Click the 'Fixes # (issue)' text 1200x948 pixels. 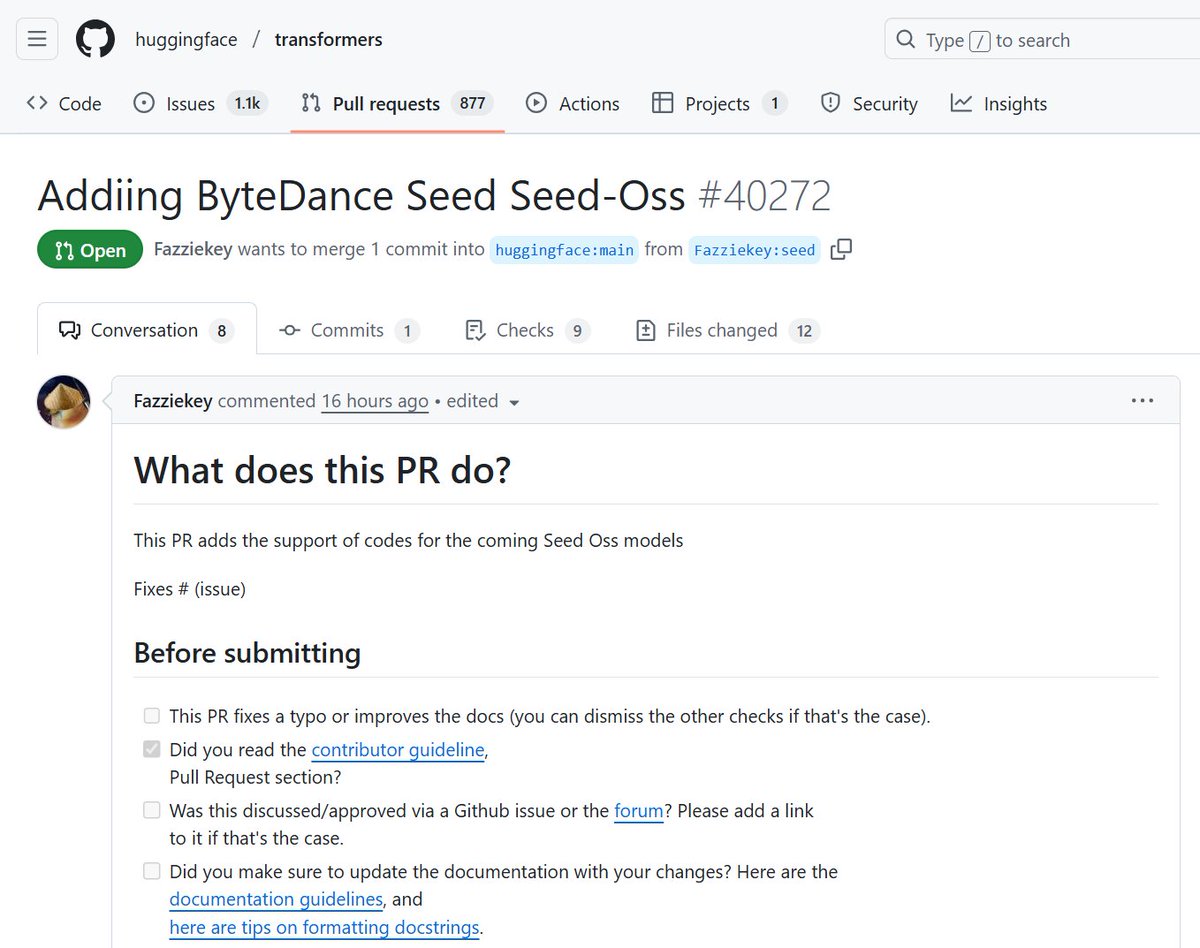[x=190, y=589]
